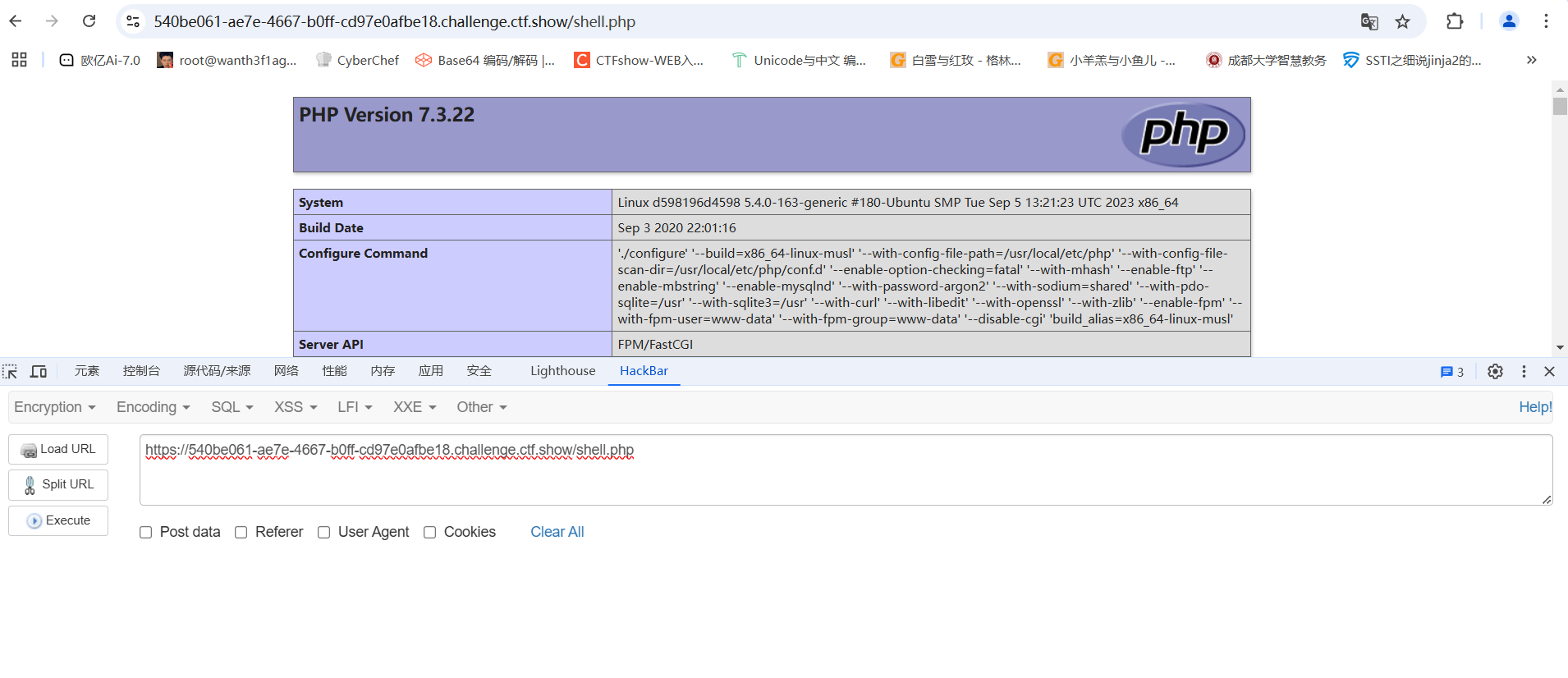Image resolution: width=1568 pixels, height=678 pixels.
Task: Enable the Post data checkbox
Action: pyautogui.click(x=146, y=533)
